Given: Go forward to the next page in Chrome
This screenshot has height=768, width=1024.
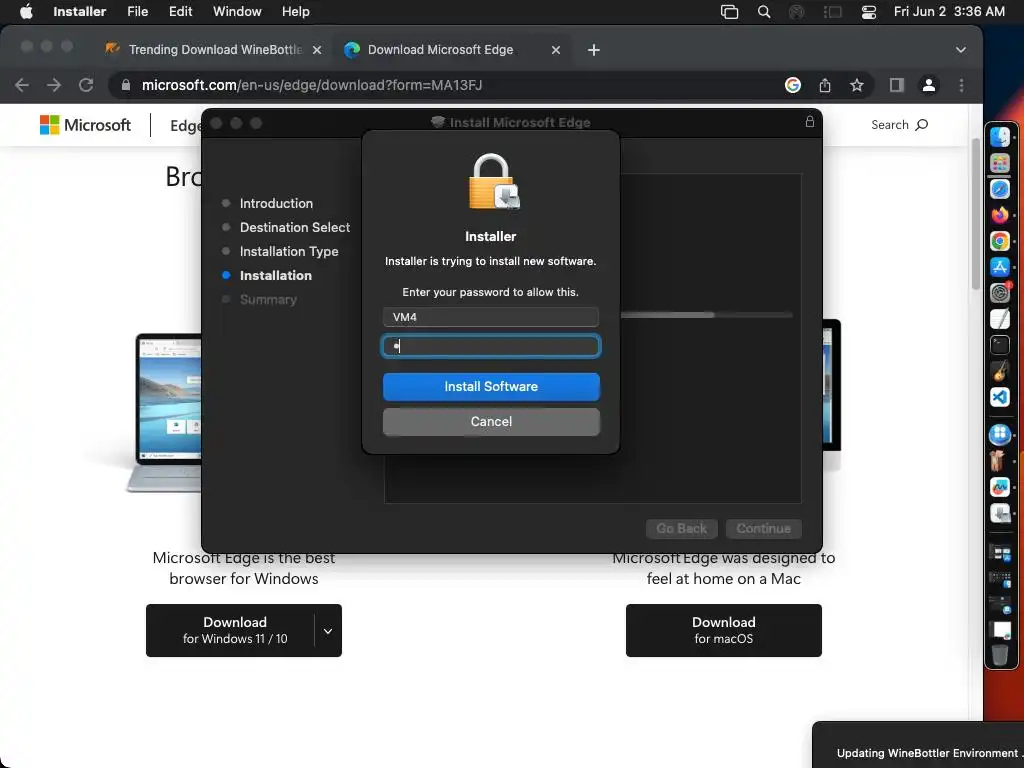Looking at the screenshot, I should coord(54,85).
